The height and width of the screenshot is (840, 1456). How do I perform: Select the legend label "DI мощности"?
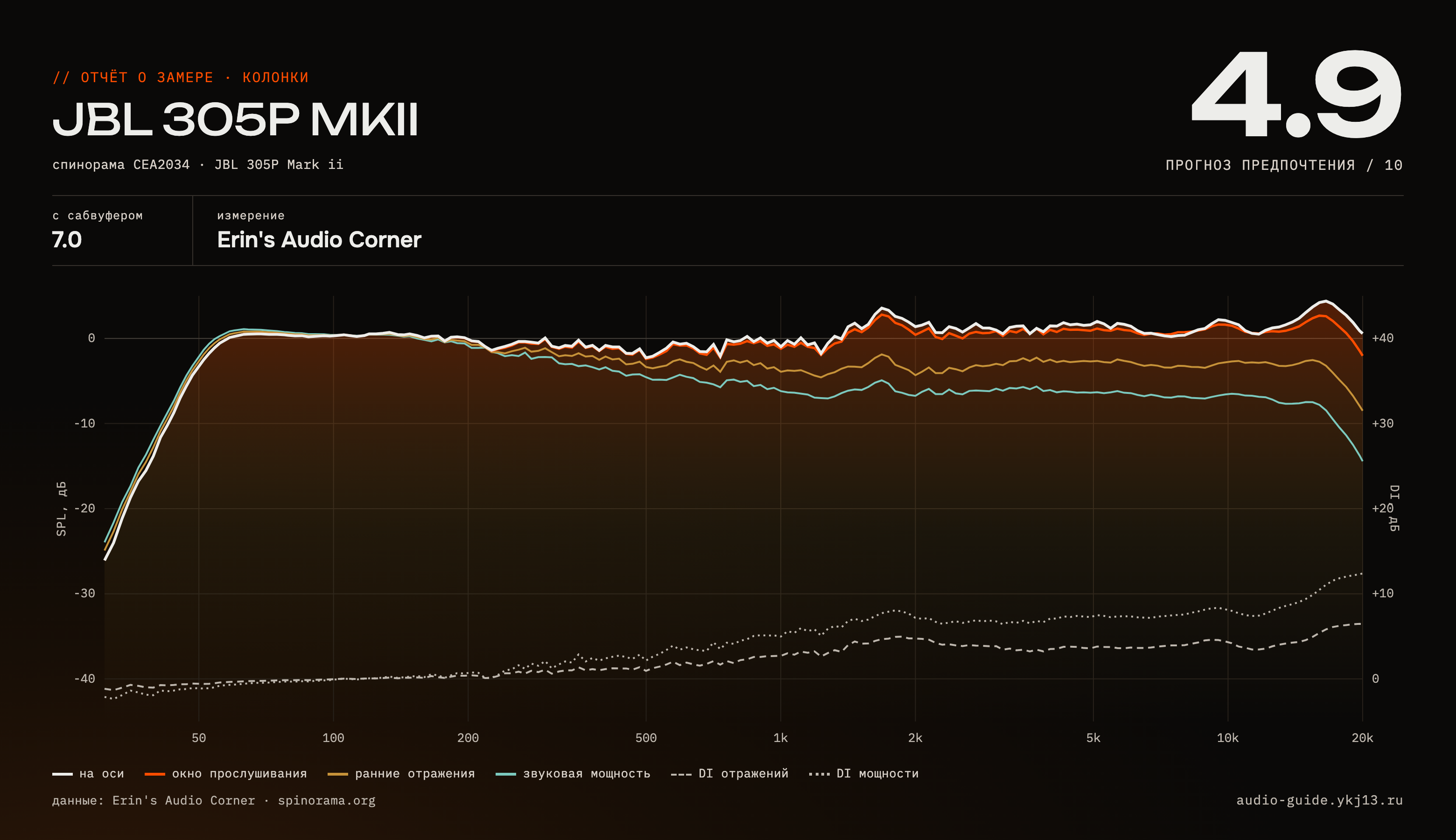[877, 774]
